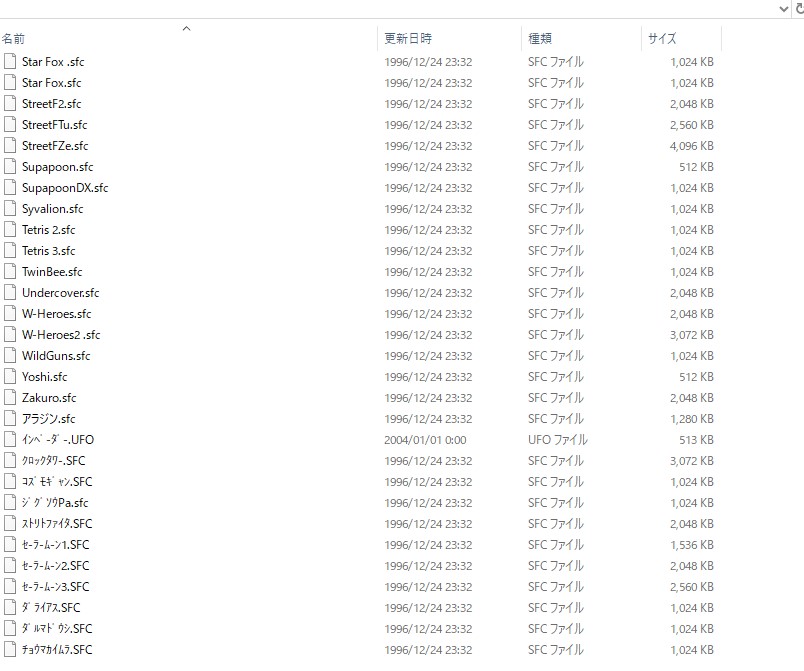The image size is (804, 671).
Task: Click the file icon beside Undercover.sfc
Action: [x=10, y=293]
